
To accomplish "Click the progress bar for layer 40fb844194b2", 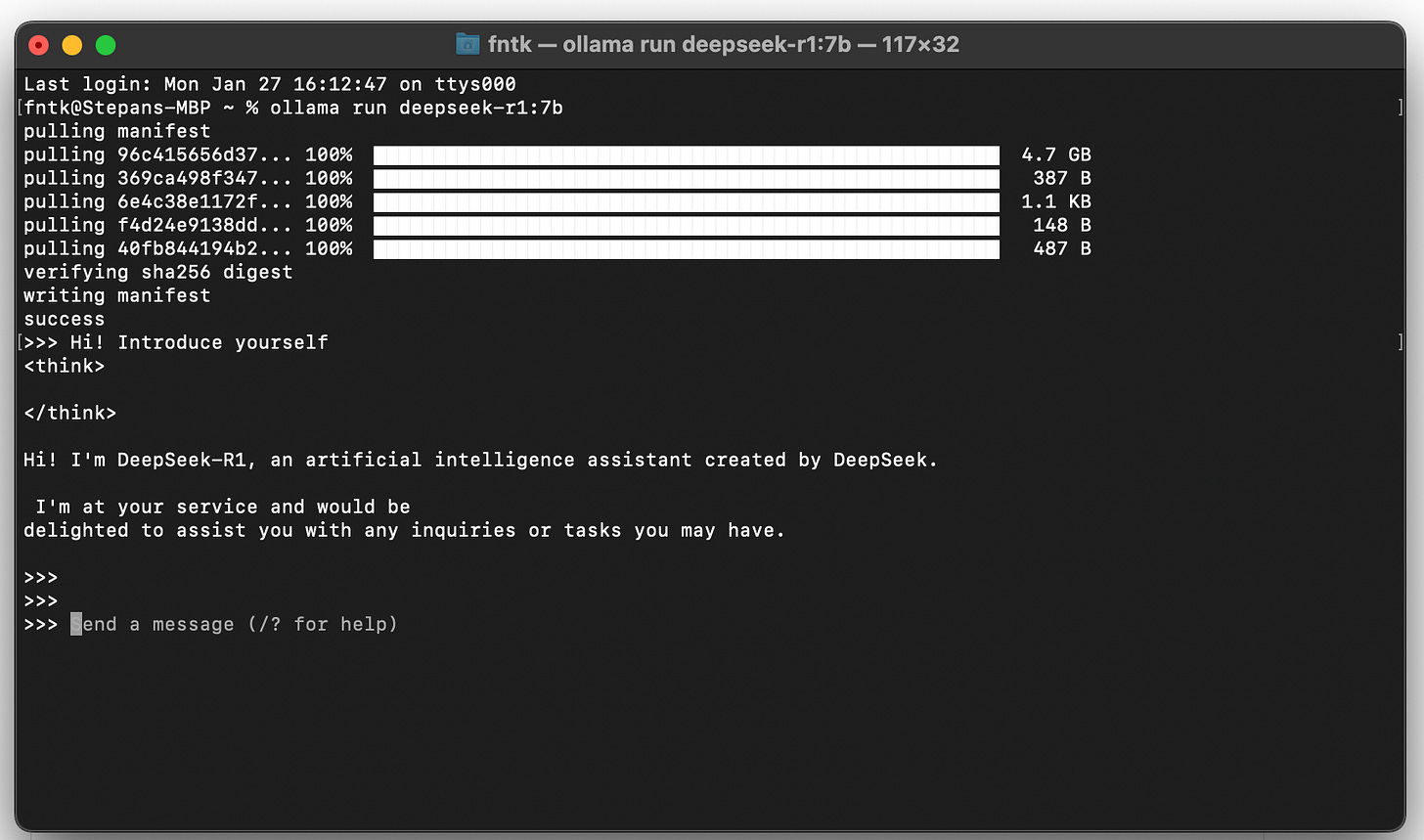I will click(687, 248).
